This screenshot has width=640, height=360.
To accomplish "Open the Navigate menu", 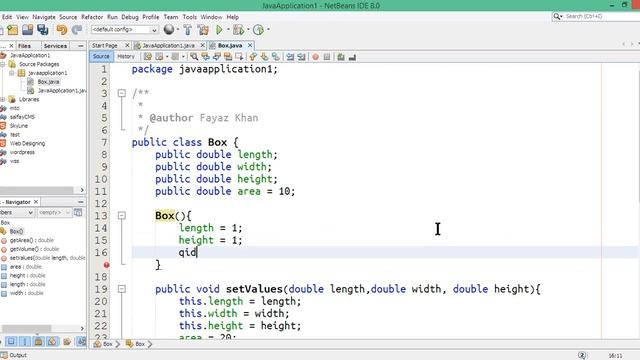I will (44, 17).
